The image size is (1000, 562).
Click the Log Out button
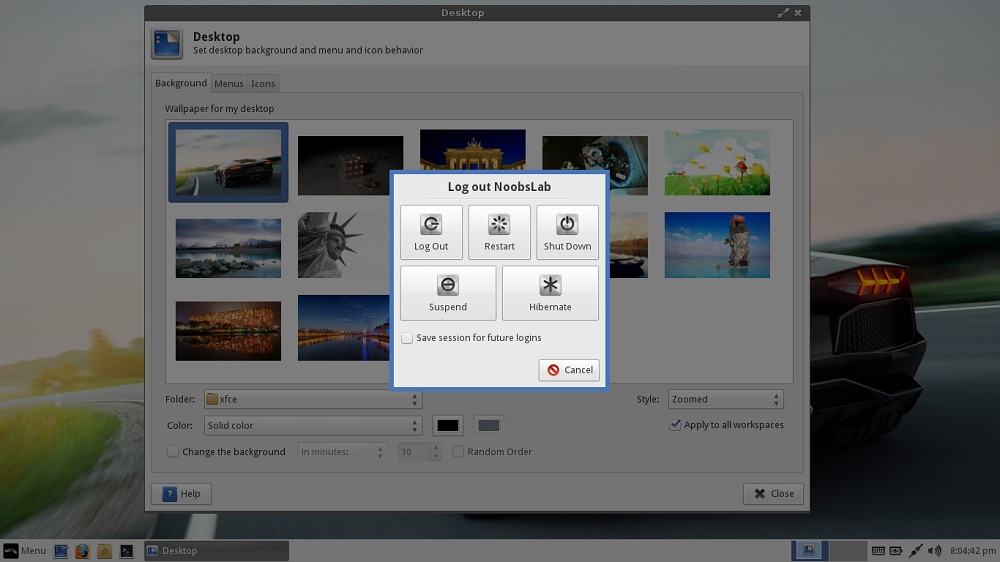(x=431, y=232)
